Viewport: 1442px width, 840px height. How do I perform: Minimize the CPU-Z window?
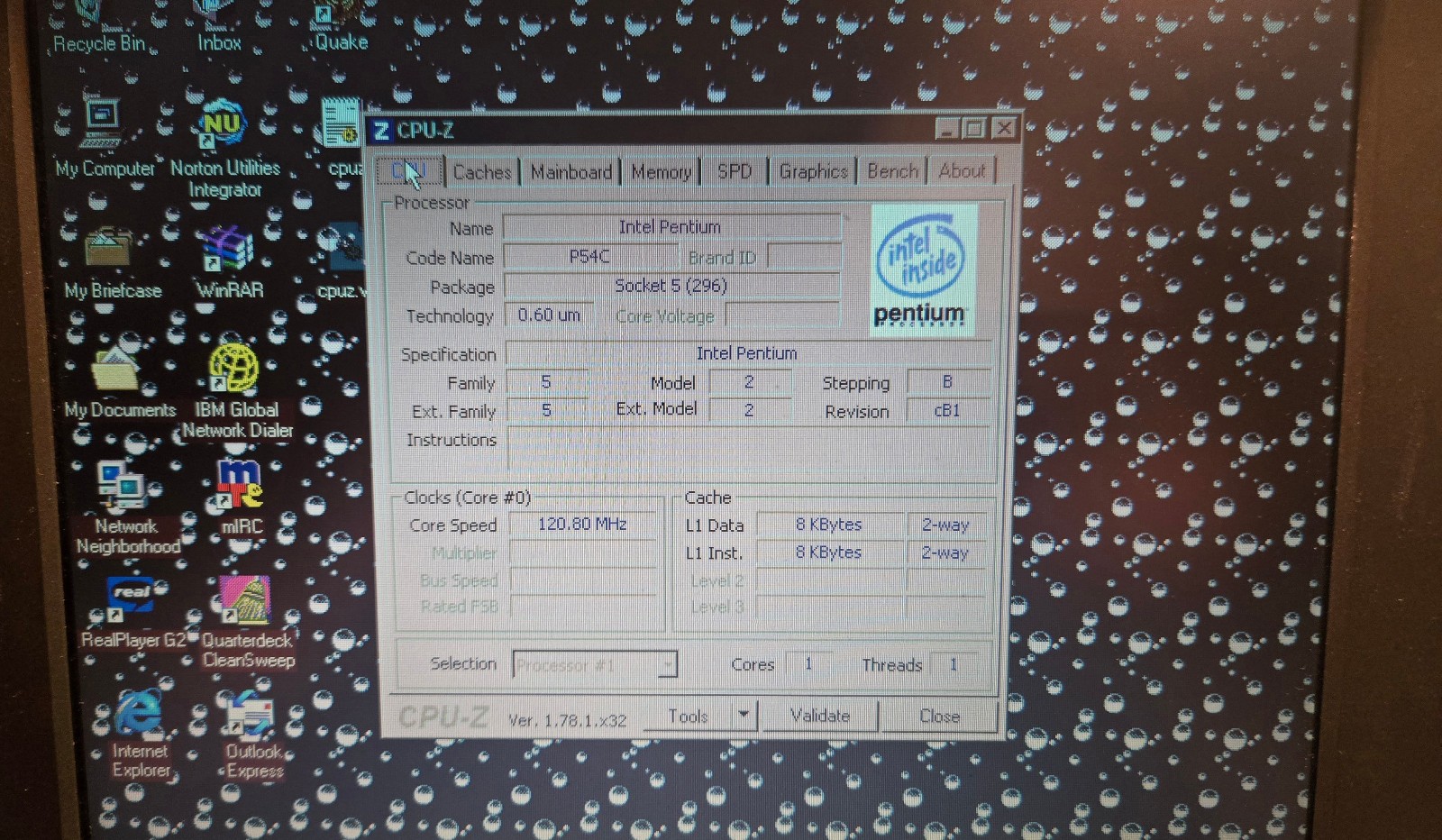pos(946,129)
